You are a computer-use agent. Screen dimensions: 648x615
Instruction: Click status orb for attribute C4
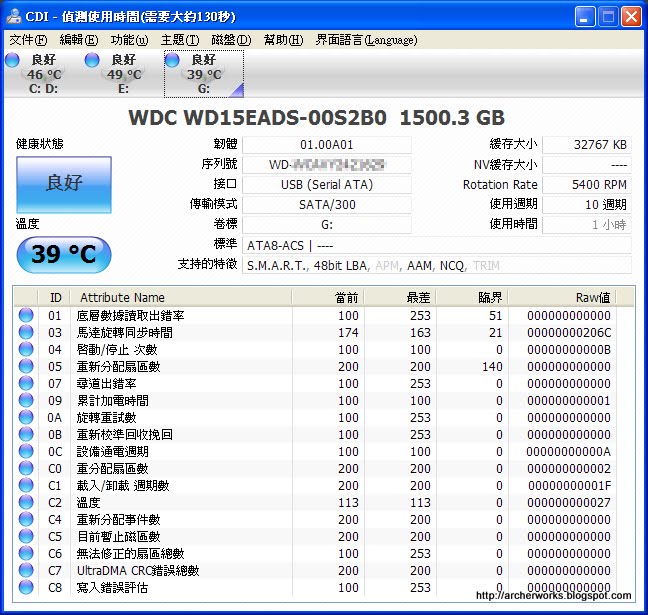click(26, 519)
